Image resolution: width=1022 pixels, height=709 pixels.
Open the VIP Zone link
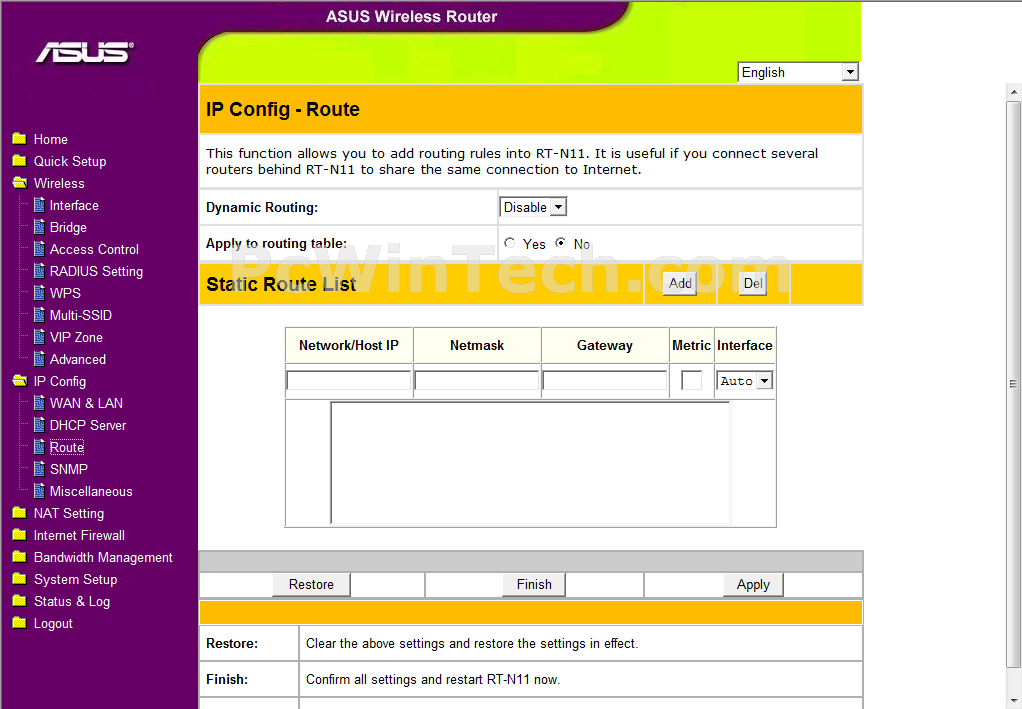tap(76, 338)
